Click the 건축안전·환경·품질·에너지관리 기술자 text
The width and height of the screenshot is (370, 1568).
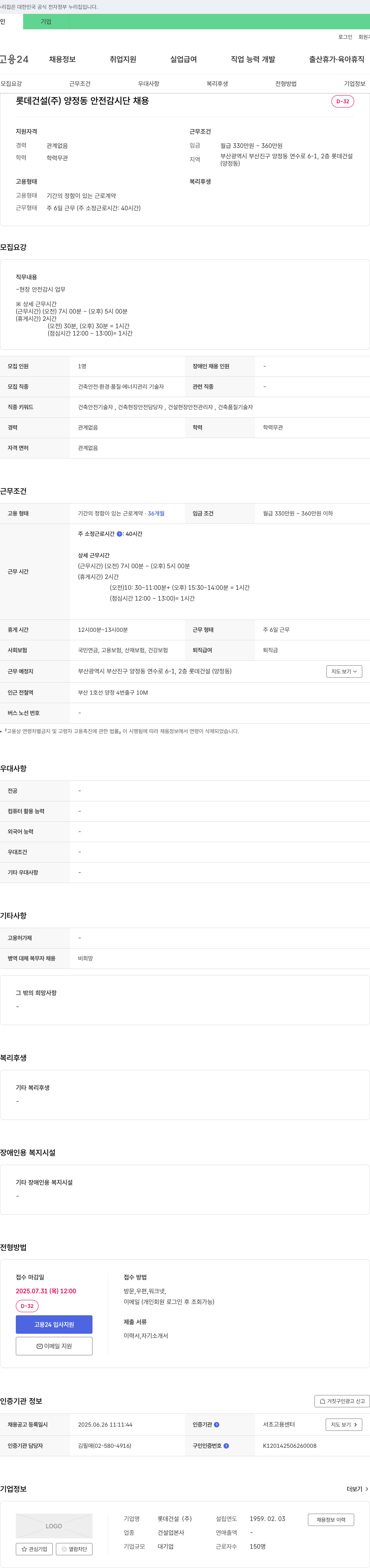point(121,386)
